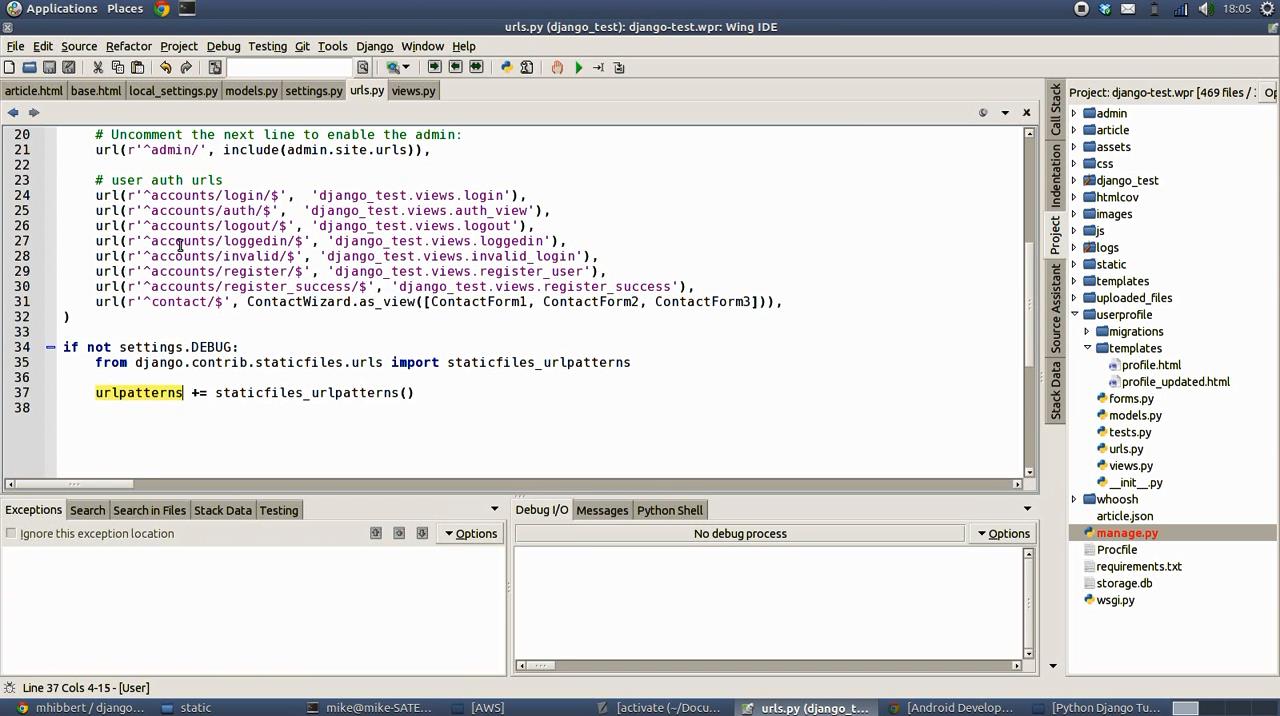Collapse the if-not-settings.DEBUG fold marker
The width and height of the screenshot is (1280, 716).
pos(50,347)
